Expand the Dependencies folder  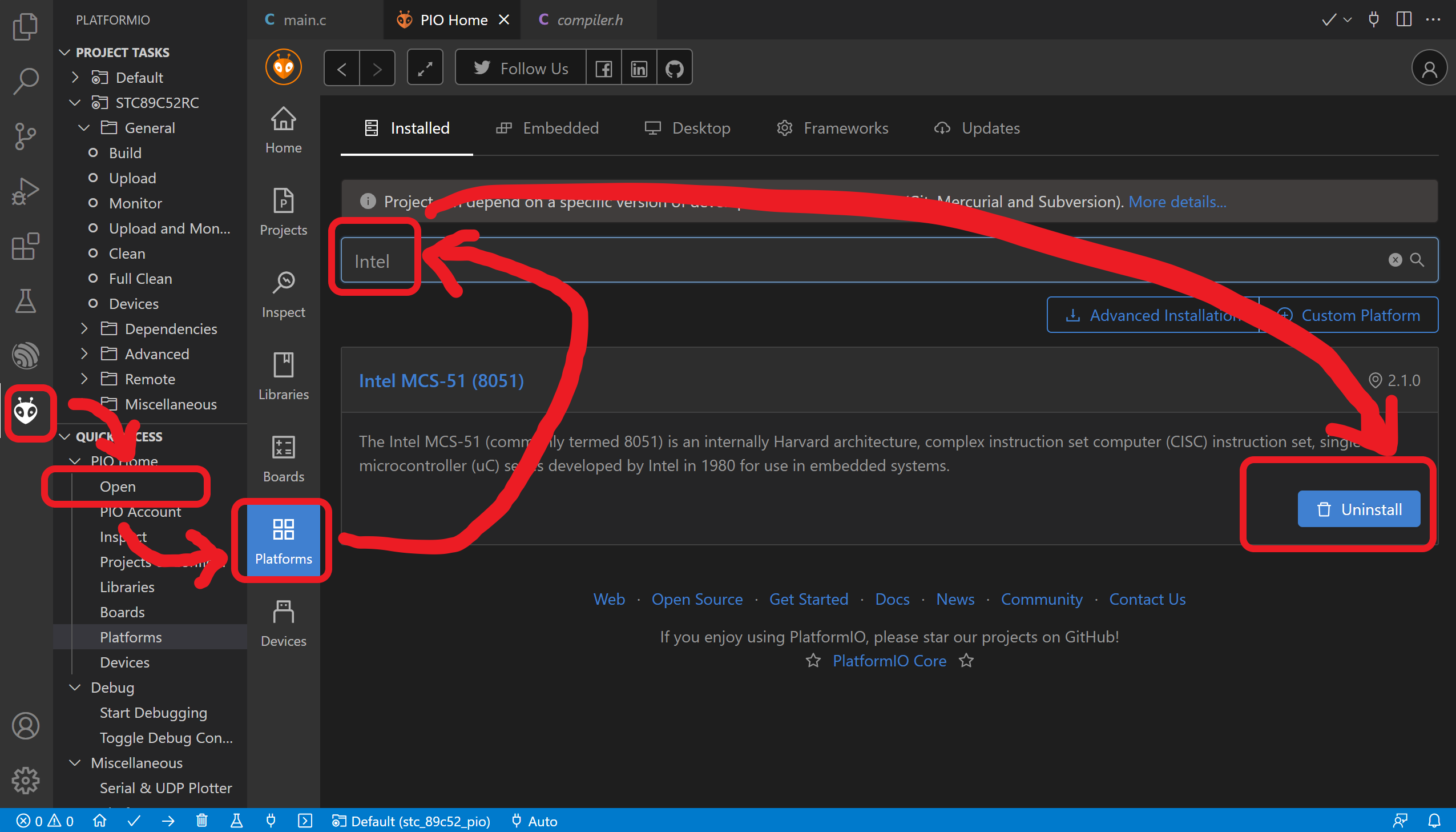[84, 328]
